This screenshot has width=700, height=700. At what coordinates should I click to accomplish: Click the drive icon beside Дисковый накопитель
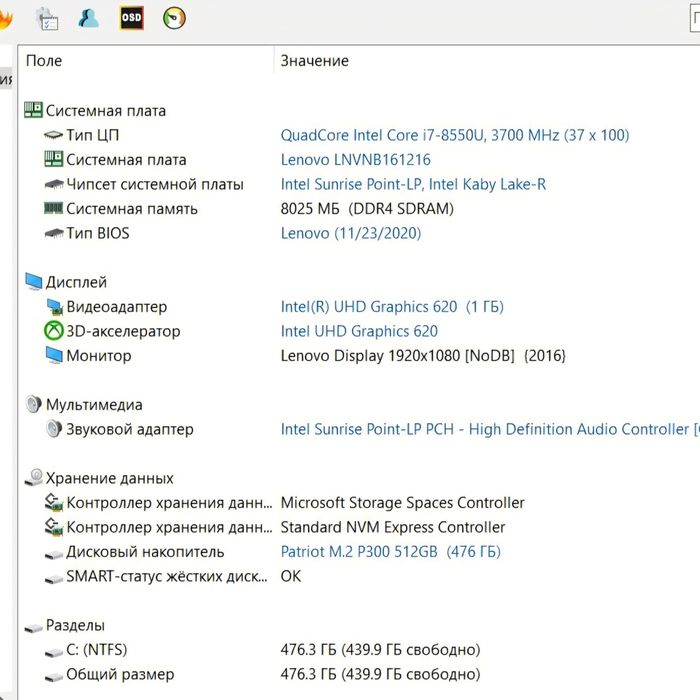[x=54, y=555]
